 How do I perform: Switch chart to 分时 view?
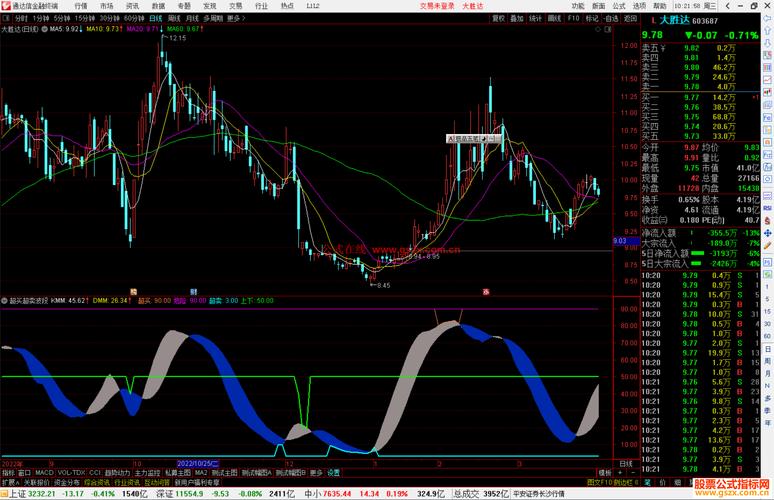tap(21, 18)
